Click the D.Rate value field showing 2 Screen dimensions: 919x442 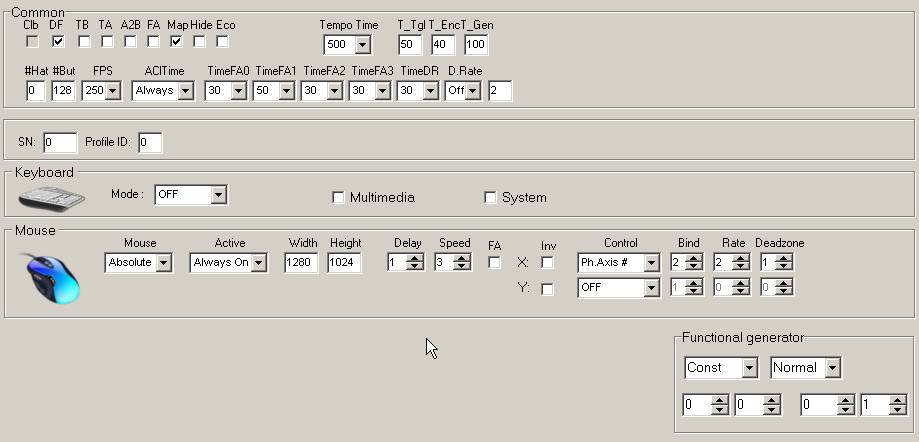500,91
